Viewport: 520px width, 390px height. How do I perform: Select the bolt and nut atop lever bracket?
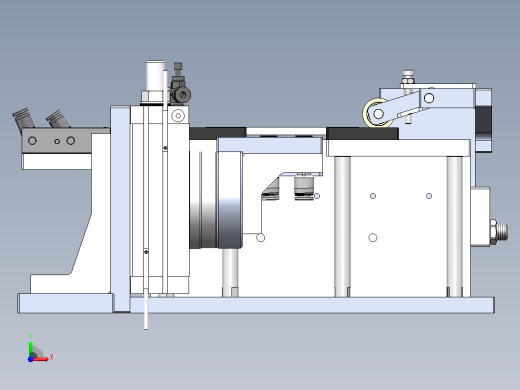coord(408,78)
